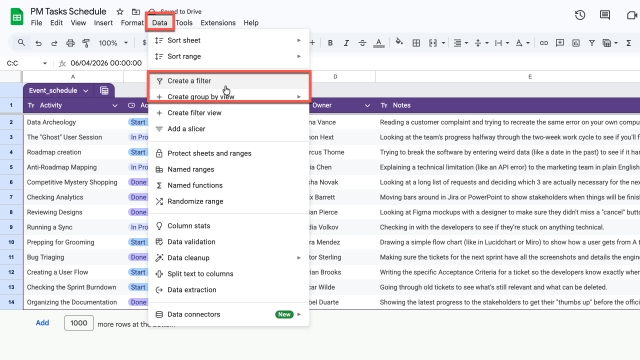Viewport: 640px width, 360px height.
Task: Open the functions sigma icon
Action: (629, 43)
